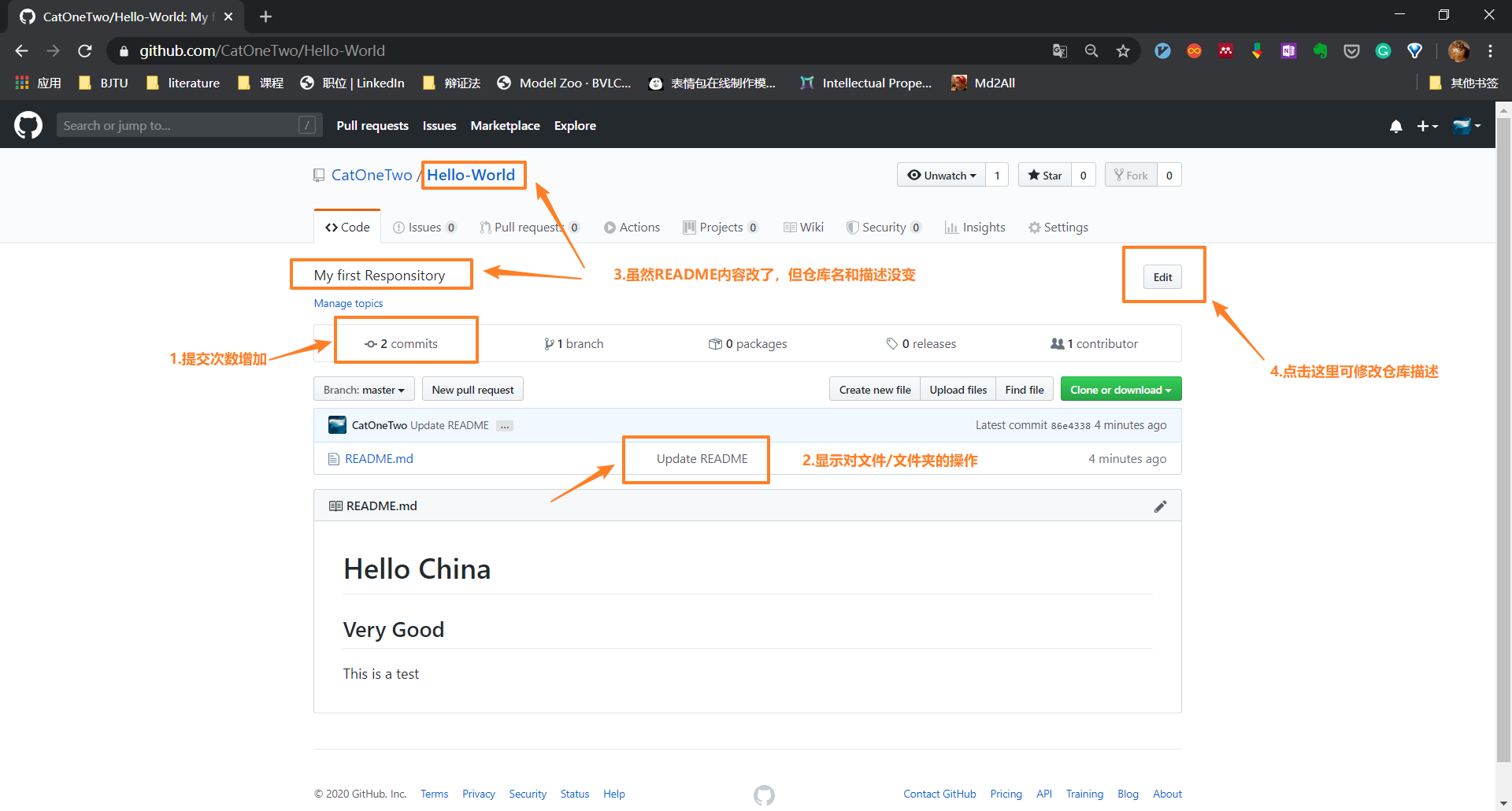Click the browser zoom magnifier icon

click(1091, 51)
